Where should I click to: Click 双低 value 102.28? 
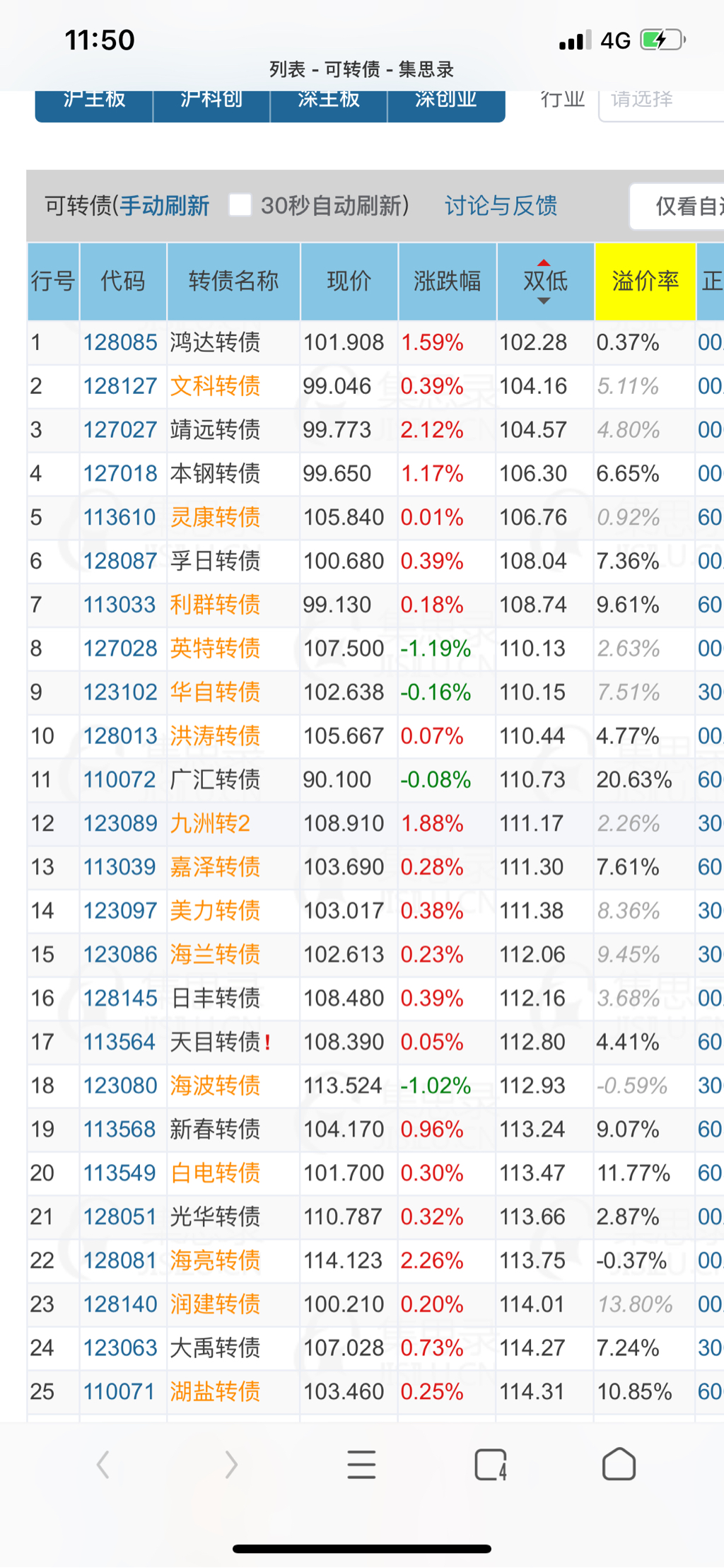click(x=533, y=342)
